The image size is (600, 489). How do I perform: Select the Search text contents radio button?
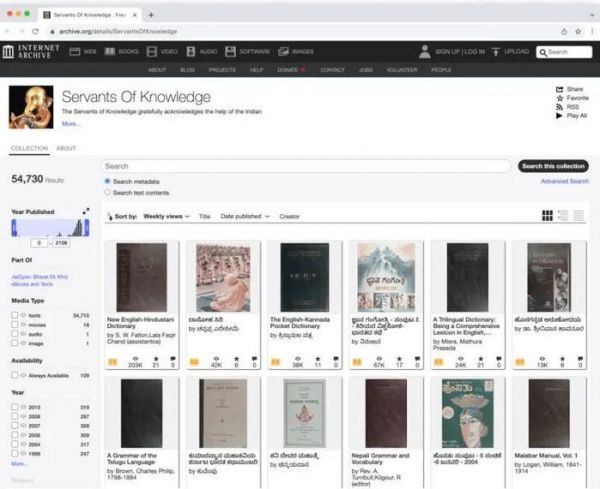coord(108,192)
